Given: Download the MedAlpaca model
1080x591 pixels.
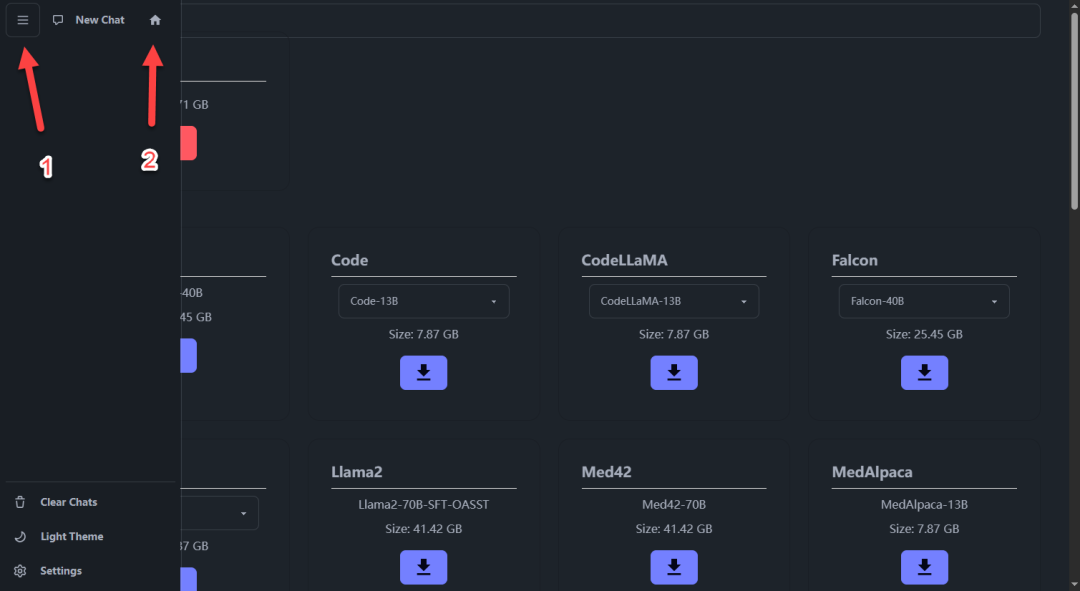Looking at the screenshot, I should 924,567.
